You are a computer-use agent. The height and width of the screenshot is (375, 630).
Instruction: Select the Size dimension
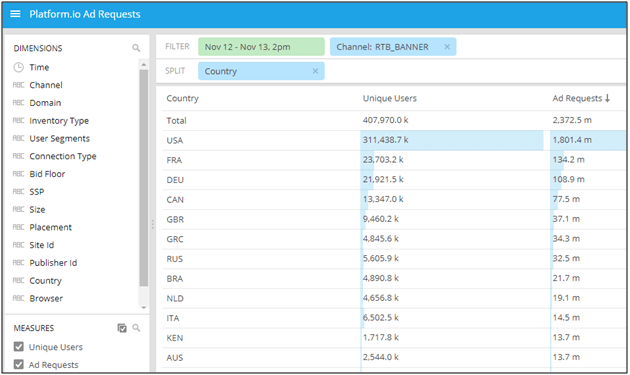point(37,209)
